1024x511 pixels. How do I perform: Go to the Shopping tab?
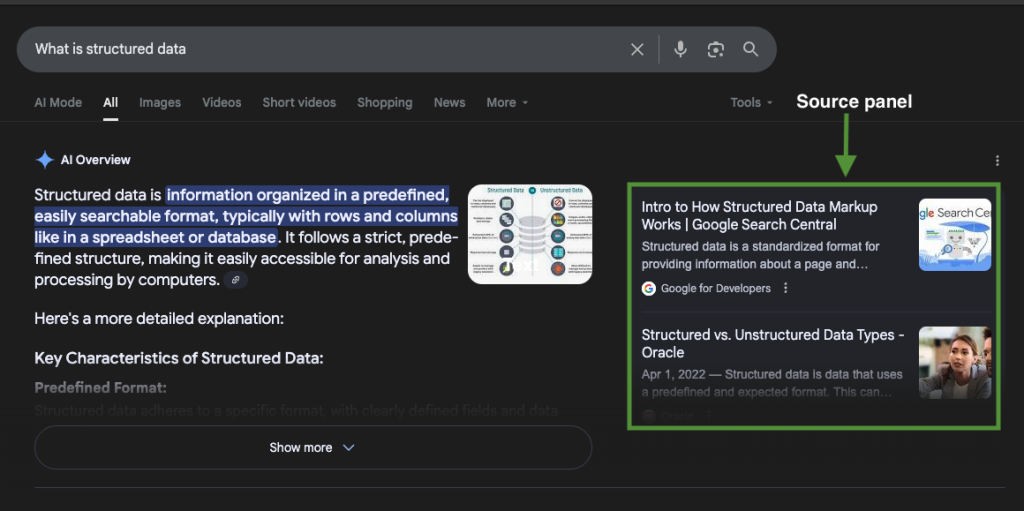(384, 102)
